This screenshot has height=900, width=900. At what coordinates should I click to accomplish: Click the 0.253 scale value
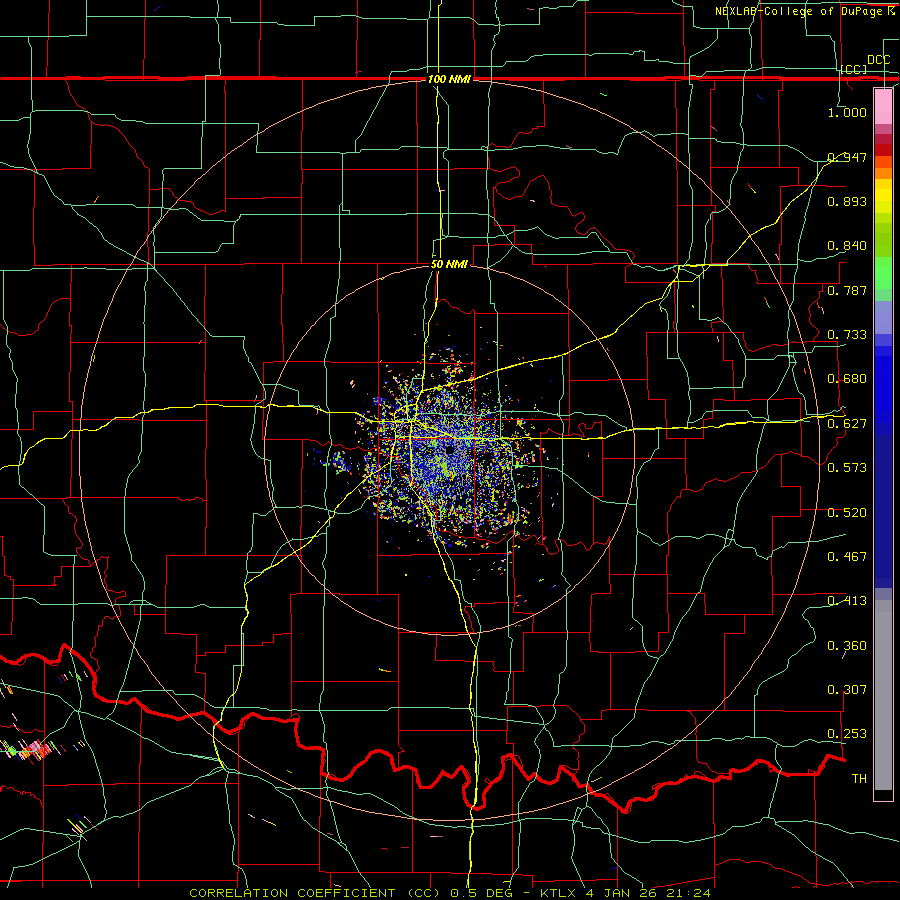(847, 734)
